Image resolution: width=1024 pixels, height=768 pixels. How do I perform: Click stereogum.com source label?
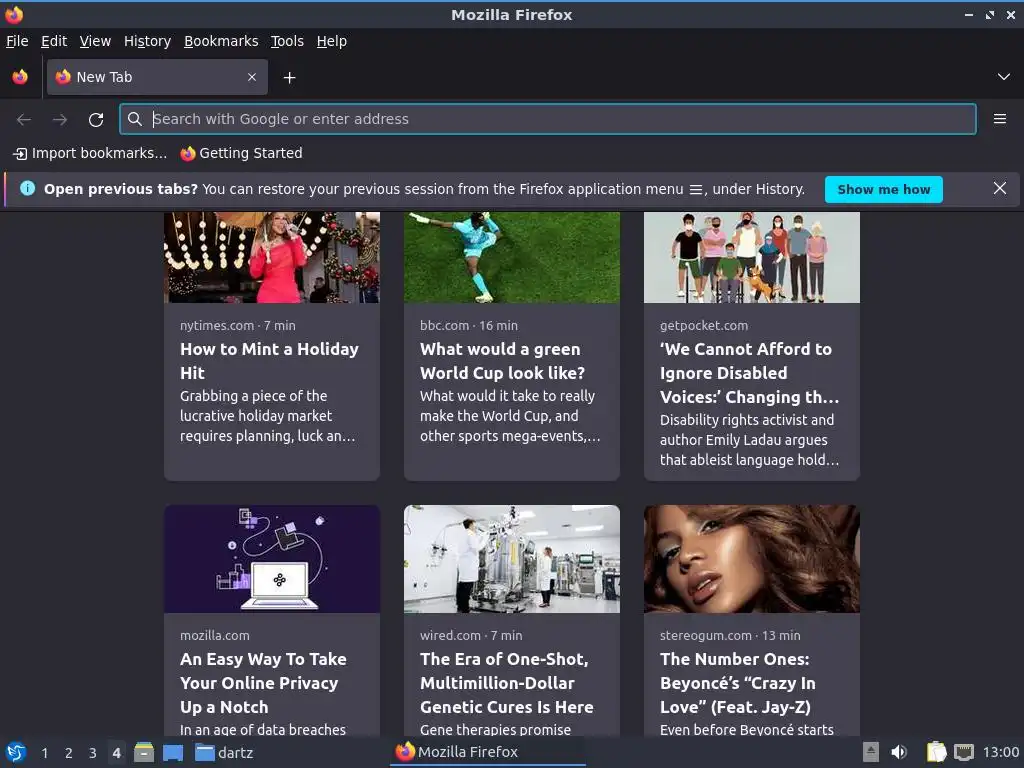(x=705, y=635)
